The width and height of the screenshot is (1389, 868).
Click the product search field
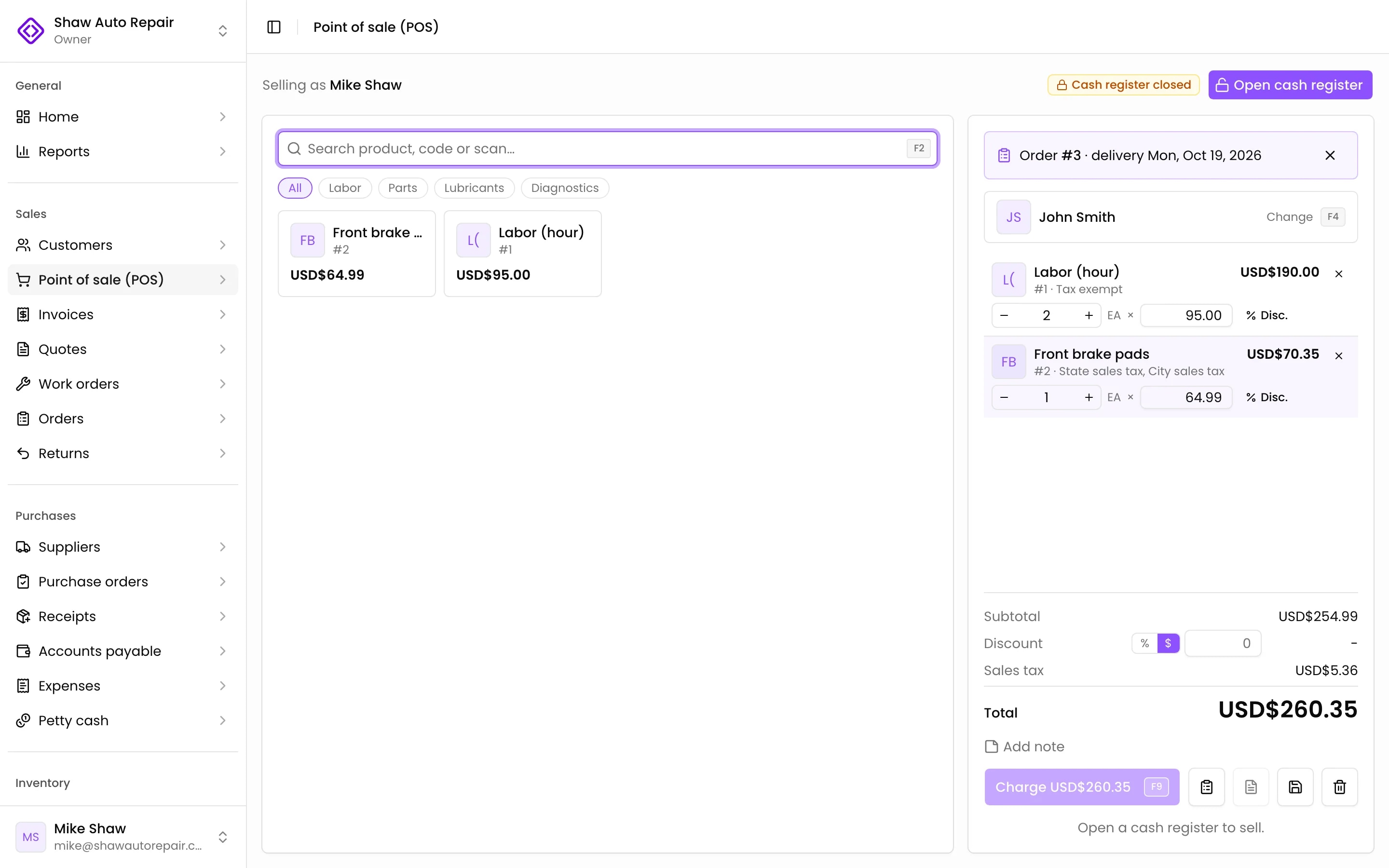607,149
